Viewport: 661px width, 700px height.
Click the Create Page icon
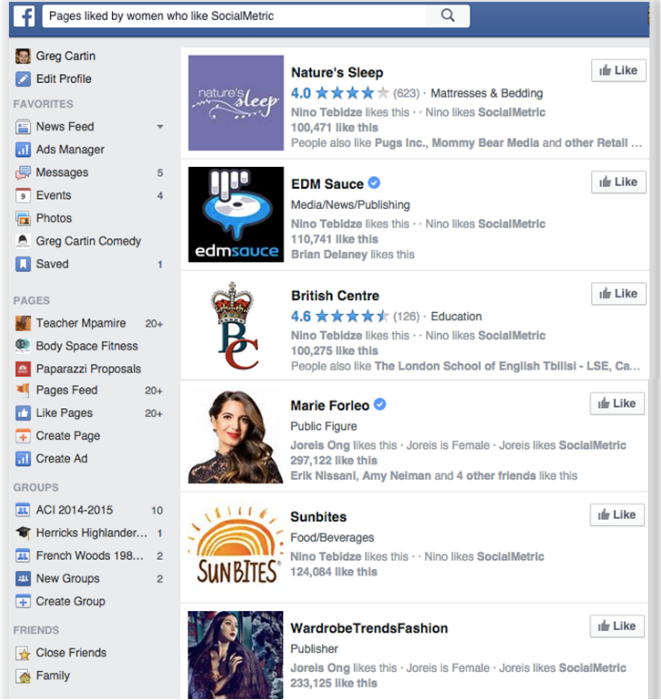point(23,436)
